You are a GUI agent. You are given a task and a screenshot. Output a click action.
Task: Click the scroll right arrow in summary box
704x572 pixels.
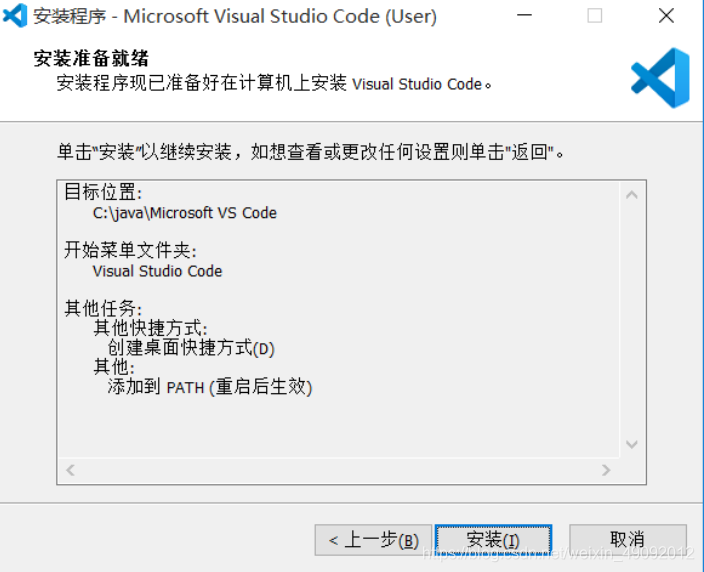(x=606, y=470)
